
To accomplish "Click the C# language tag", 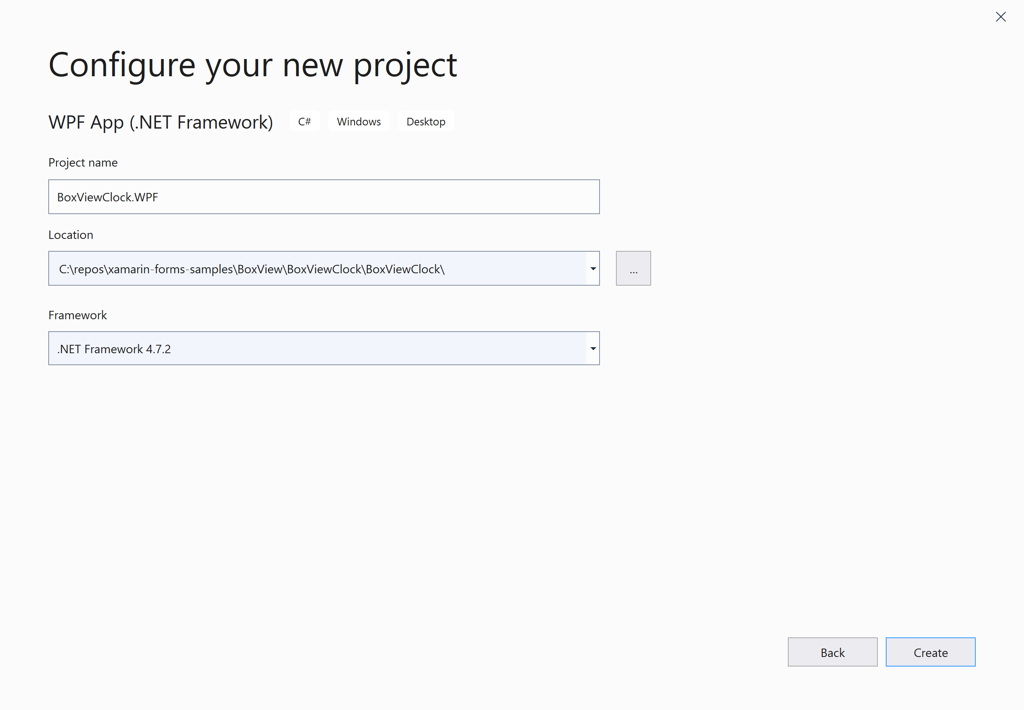I will pyautogui.click(x=304, y=121).
